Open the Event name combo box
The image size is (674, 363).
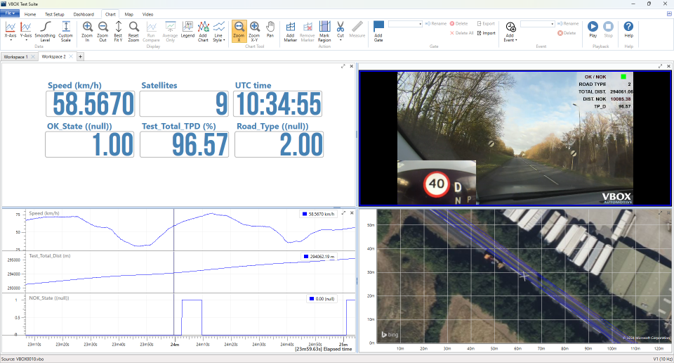[537, 24]
